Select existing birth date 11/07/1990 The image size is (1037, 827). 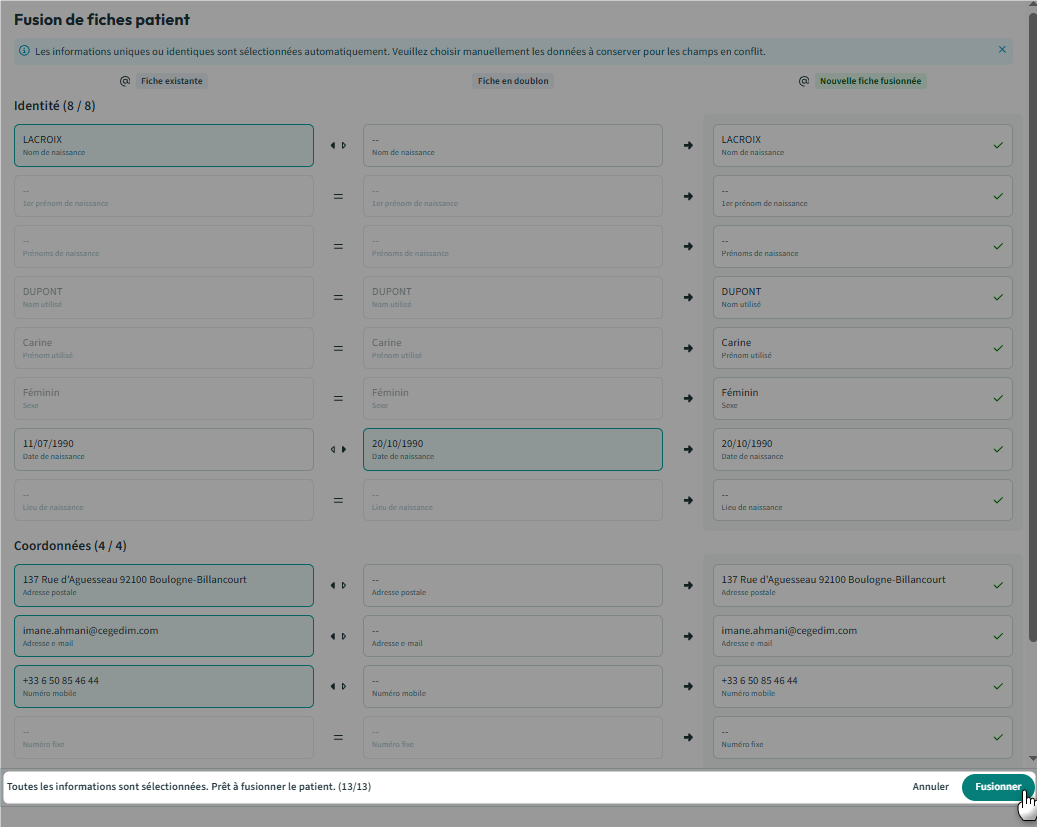[x=163, y=449]
